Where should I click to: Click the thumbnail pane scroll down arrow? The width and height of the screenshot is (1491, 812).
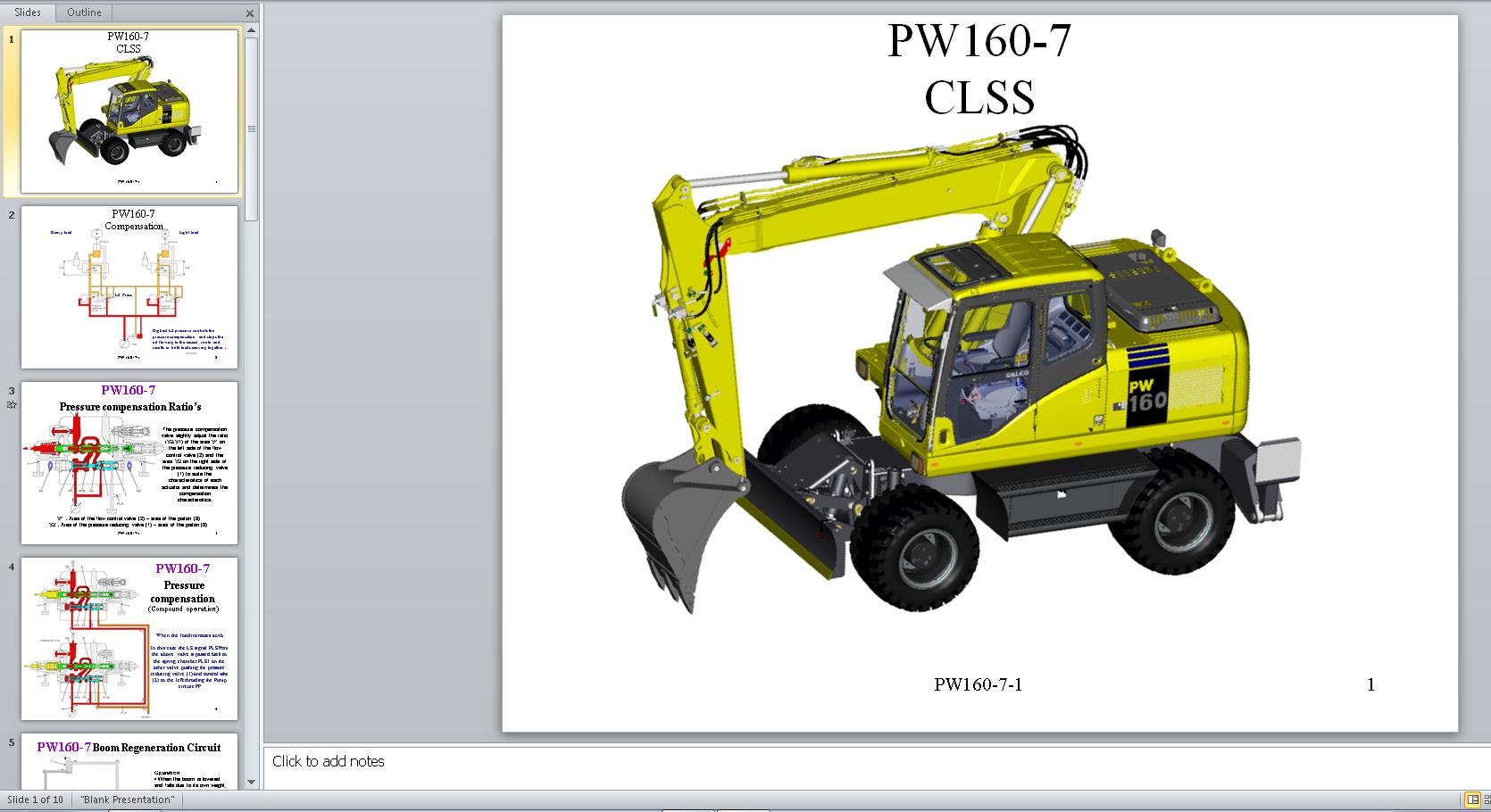point(251,782)
